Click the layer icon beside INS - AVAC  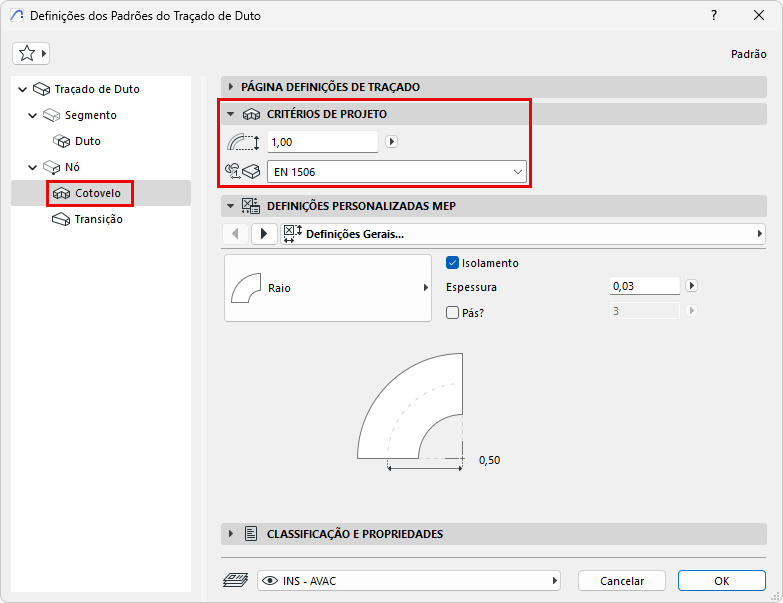pyautogui.click(x=236, y=581)
